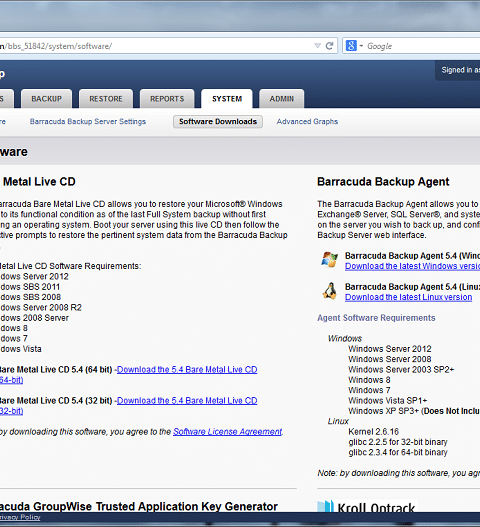Click the 'Windows Server 2003 SP2+' requirement

pyautogui.click(x=401, y=369)
